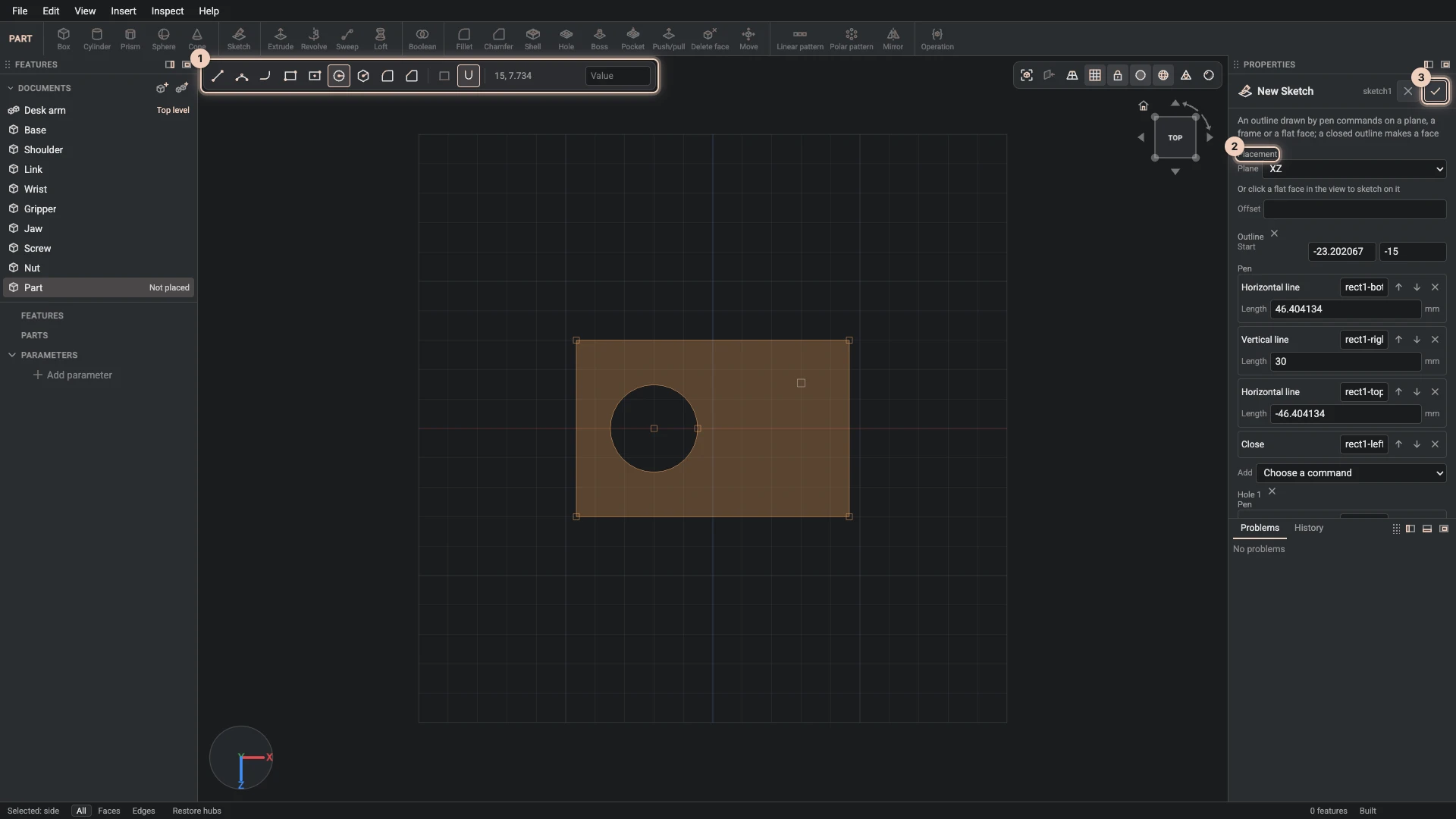This screenshot has height=819, width=1456.
Task: Toggle the circle pen tool
Action: (339, 76)
